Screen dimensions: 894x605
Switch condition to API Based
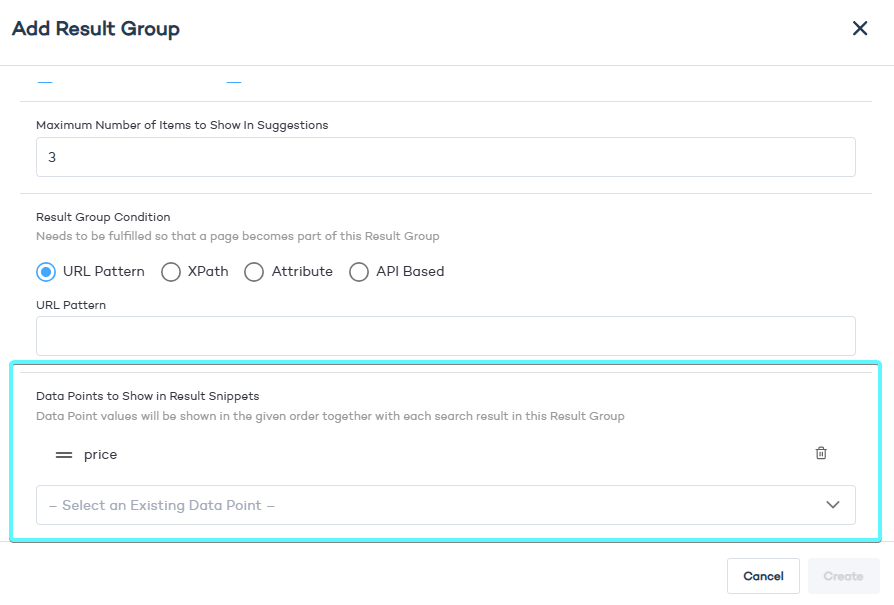(359, 272)
